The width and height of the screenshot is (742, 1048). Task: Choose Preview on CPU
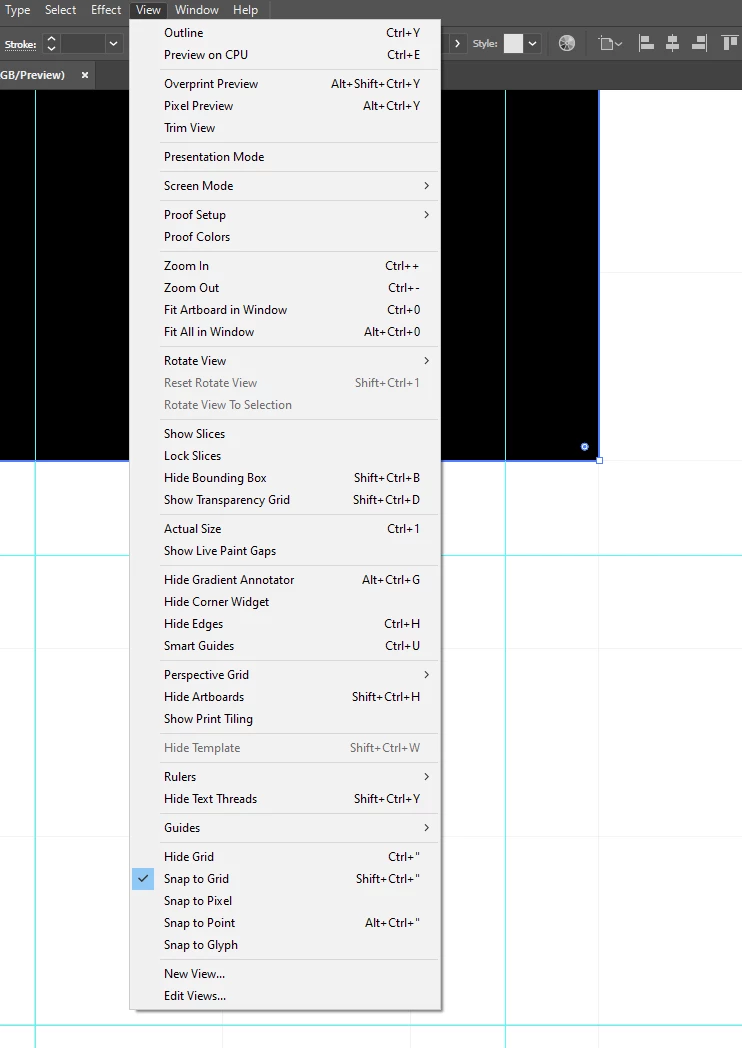pos(285,55)
